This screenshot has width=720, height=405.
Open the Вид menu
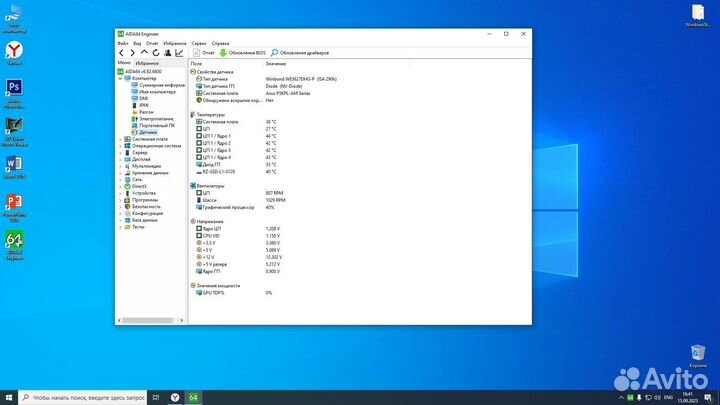pyautogui.click(x=137, y=43)
